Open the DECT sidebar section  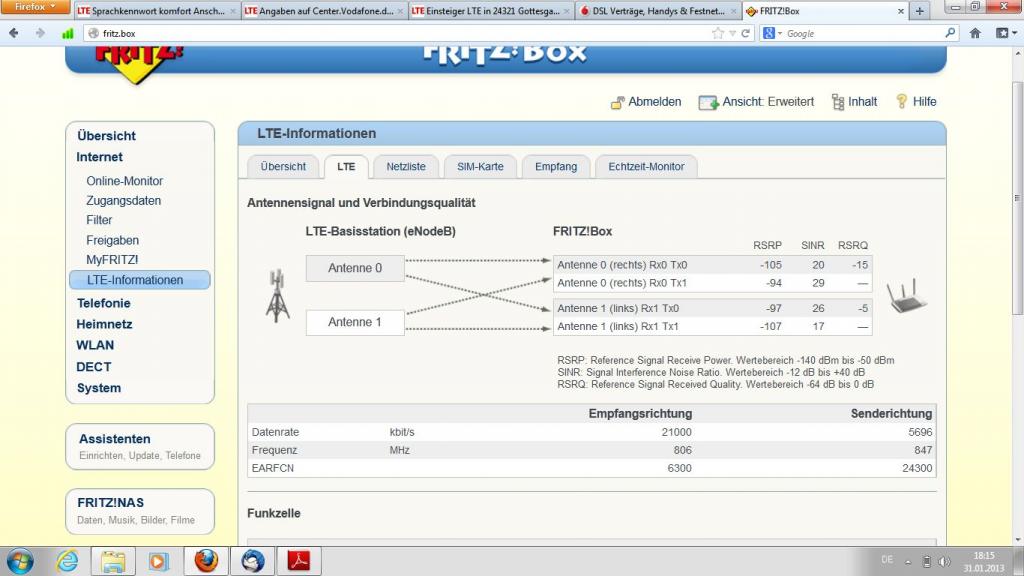(x=93, y=366)
